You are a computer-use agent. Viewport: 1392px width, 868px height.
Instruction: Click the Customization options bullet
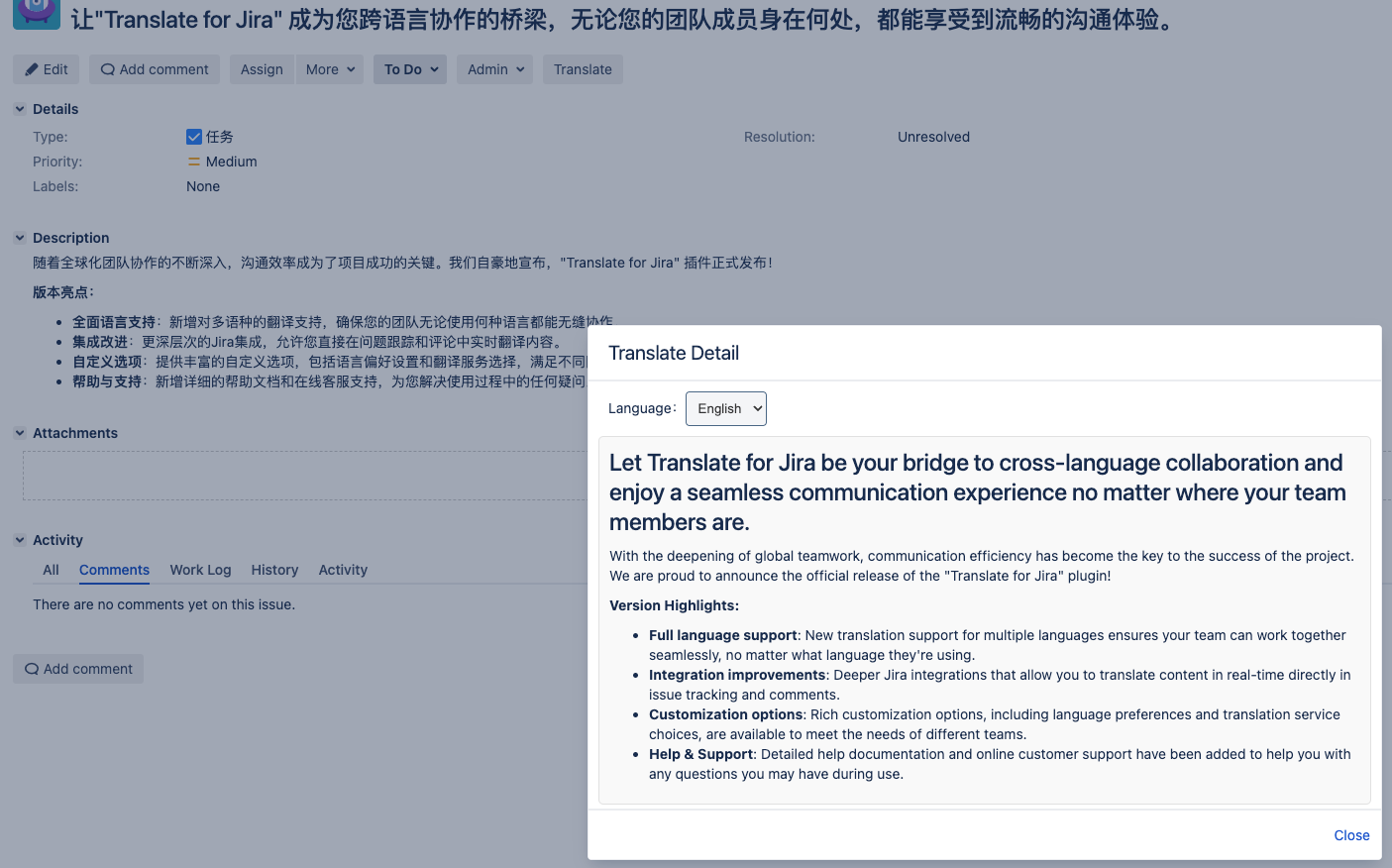[x=995, y=724]
